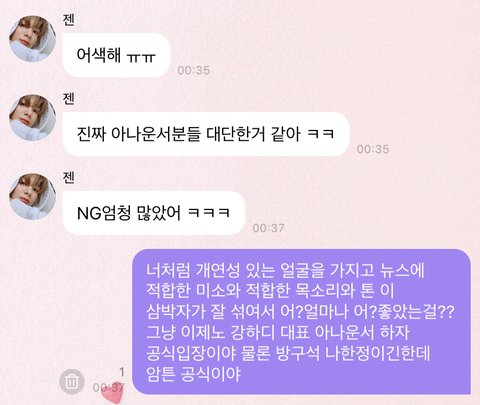Tap the trash delete icon
Viewport: 480px width, 405px height.
point(71,381)
